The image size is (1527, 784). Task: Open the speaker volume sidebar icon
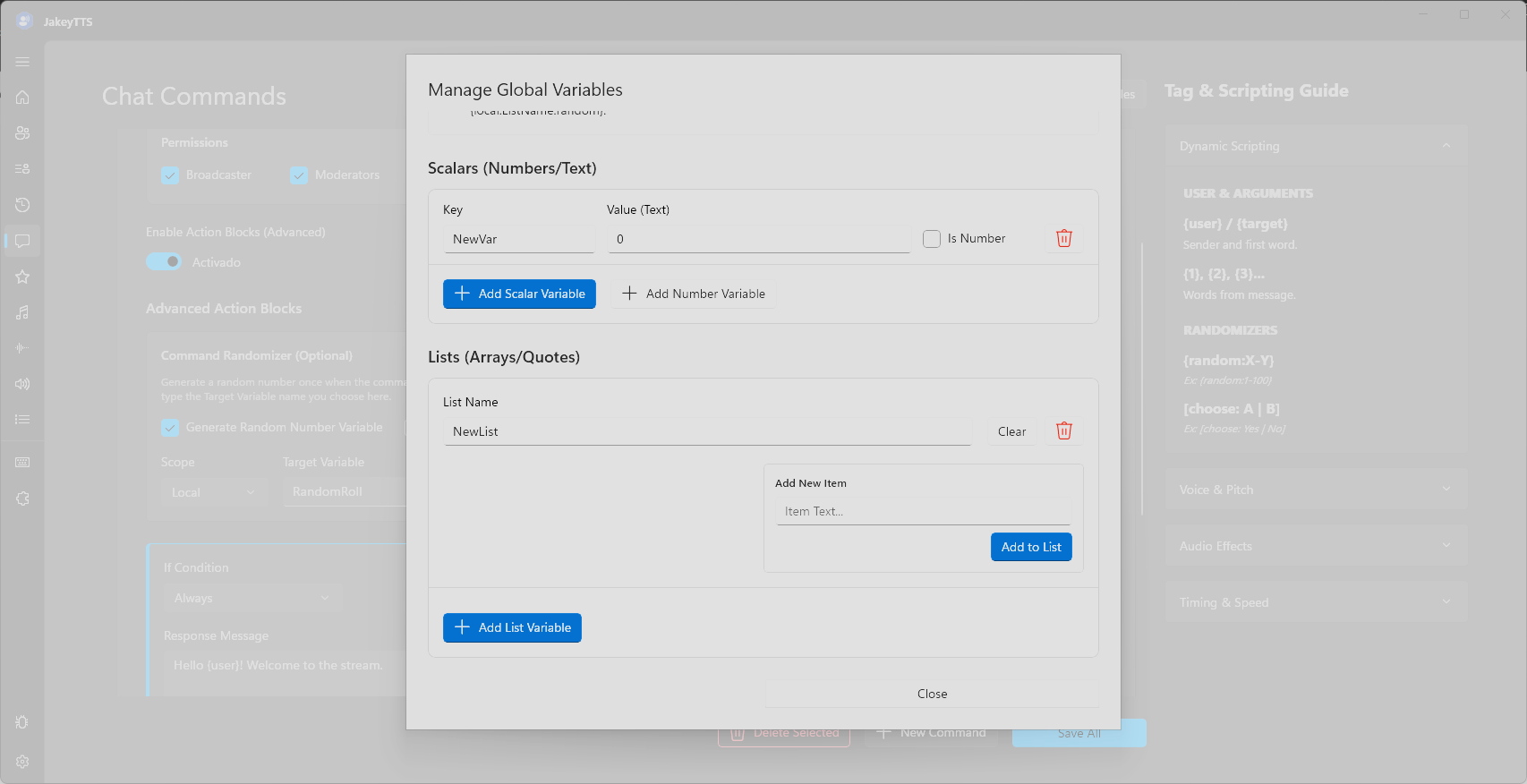[22, 384]
